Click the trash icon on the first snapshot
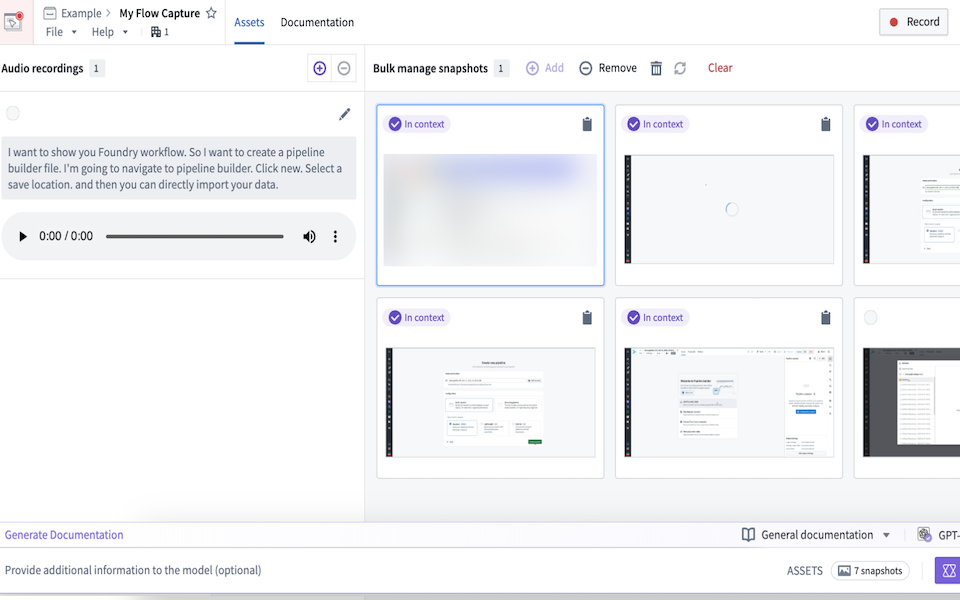This screenshot has width=960, height=600. (587, 124)
